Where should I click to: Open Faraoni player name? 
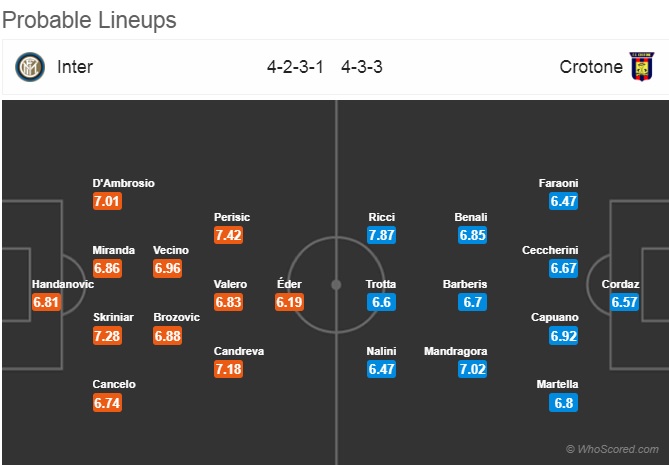(558, 183)
